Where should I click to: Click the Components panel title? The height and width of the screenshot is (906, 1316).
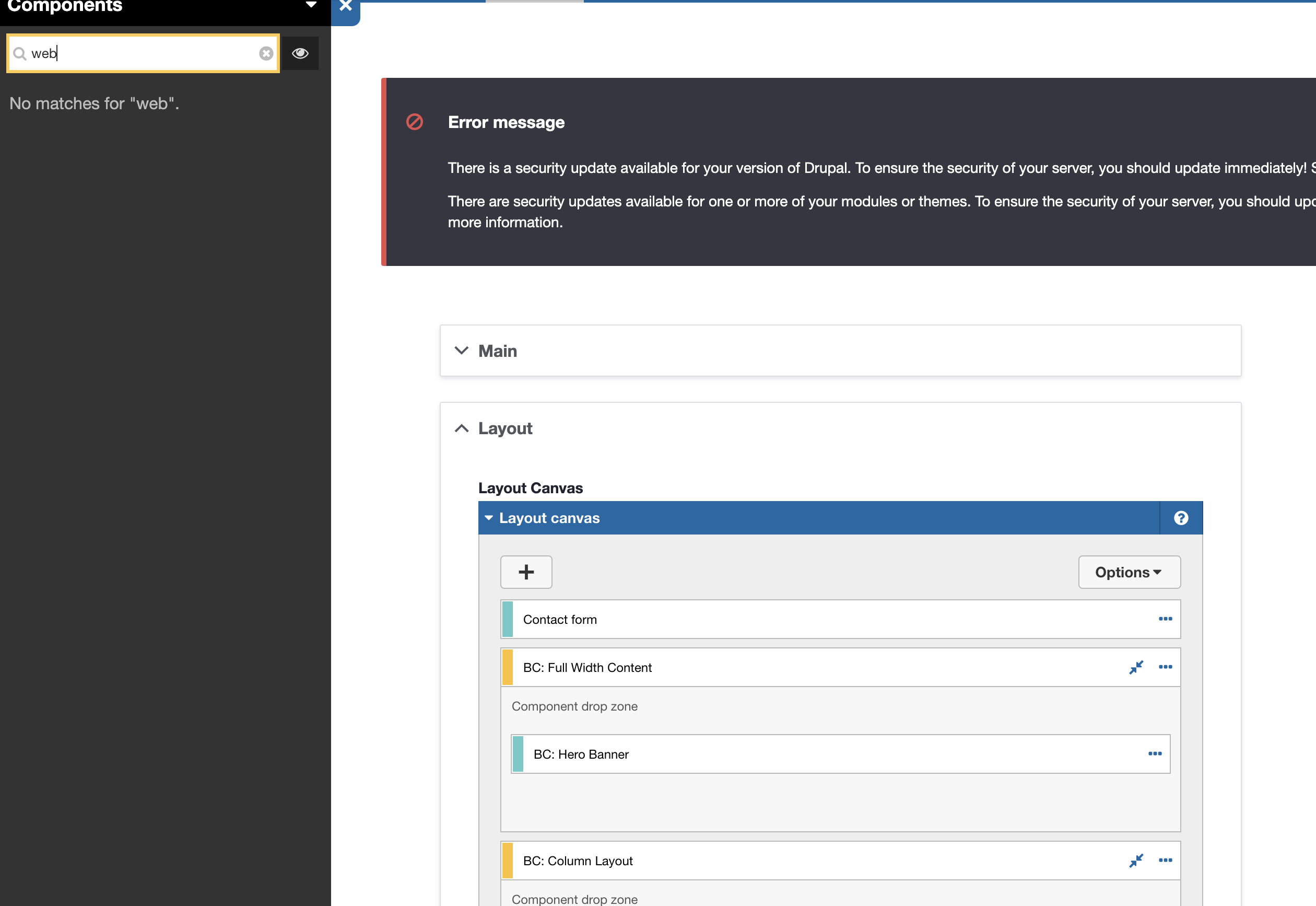(65, 6)
